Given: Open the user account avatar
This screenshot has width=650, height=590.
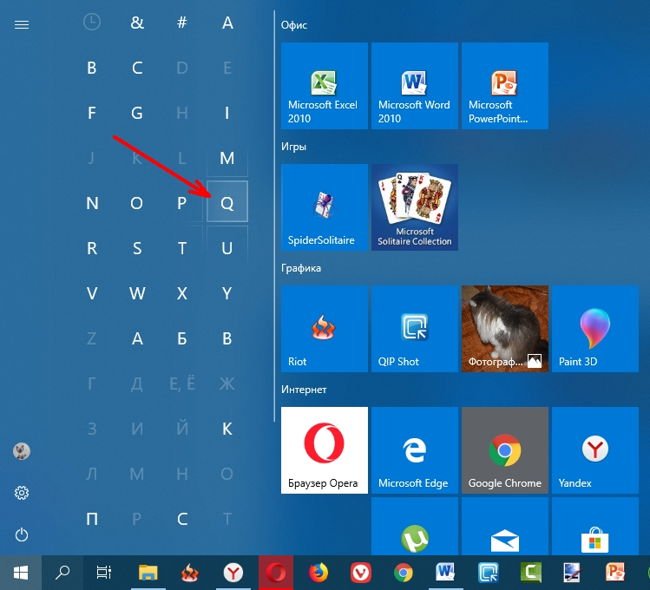Looking at the screenshot, I should pos(22,451).
